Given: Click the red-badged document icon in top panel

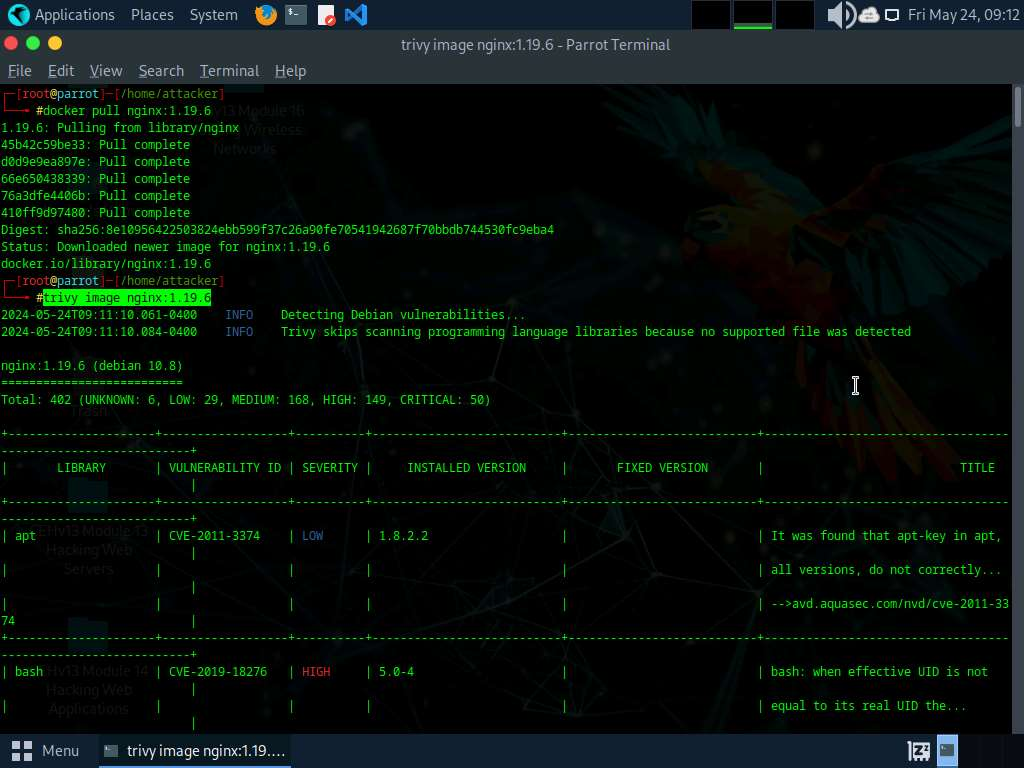Looking at the screenshot, I should (326, 15).
